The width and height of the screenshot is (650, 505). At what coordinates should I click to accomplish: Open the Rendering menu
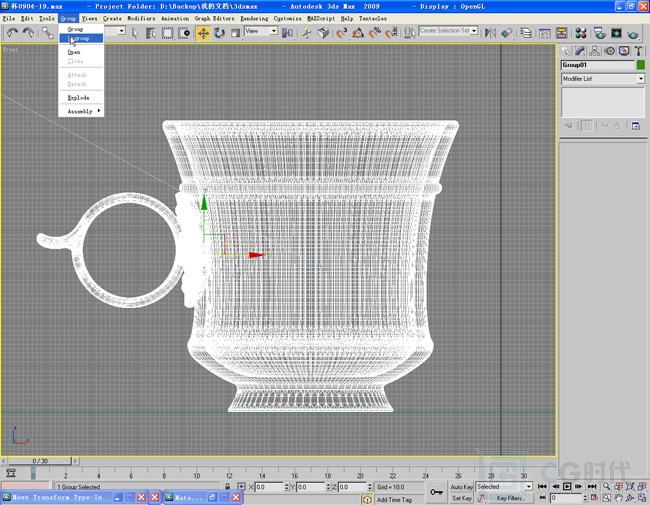254,19
